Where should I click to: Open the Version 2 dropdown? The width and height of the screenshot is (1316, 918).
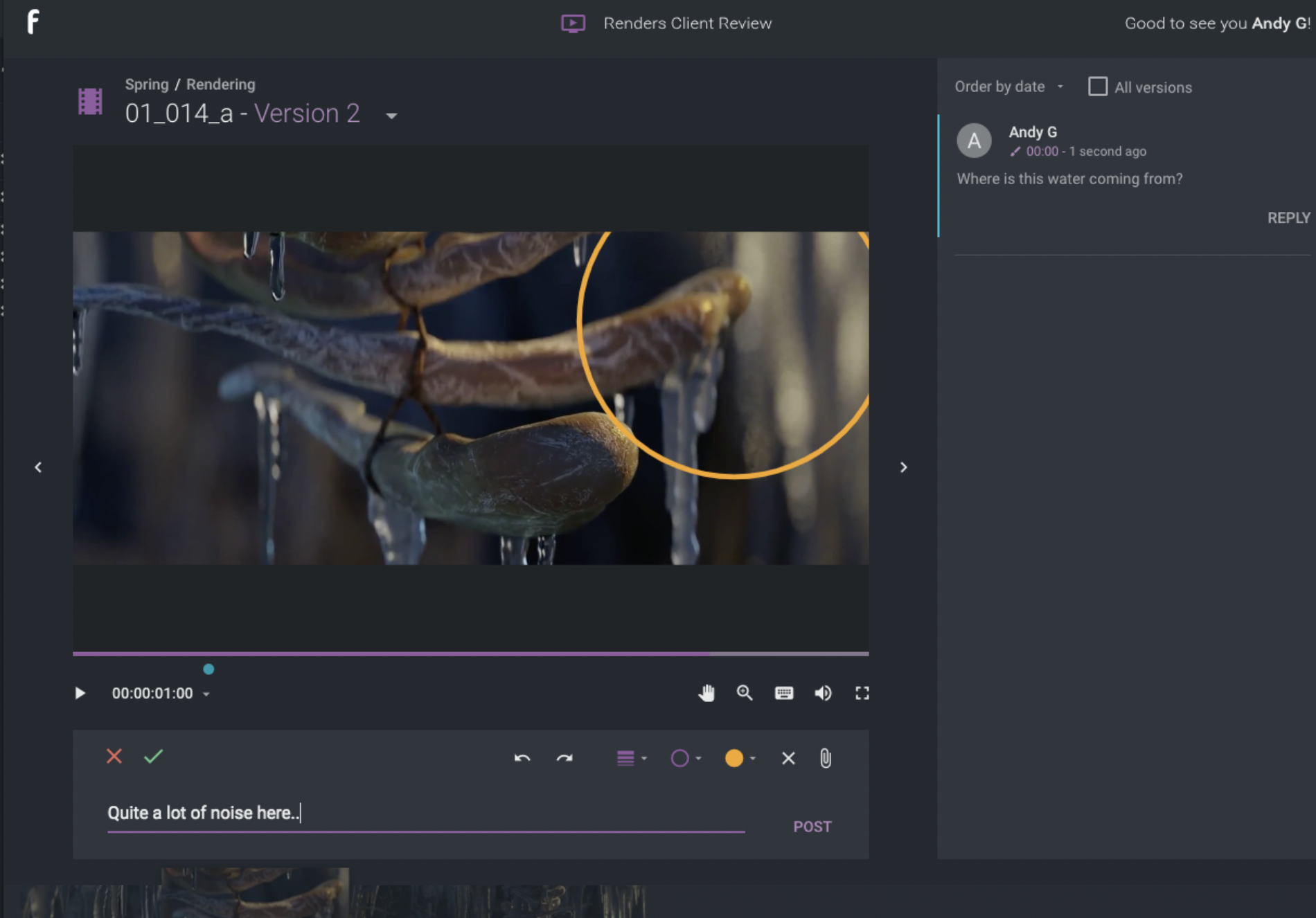pos(391,116)
